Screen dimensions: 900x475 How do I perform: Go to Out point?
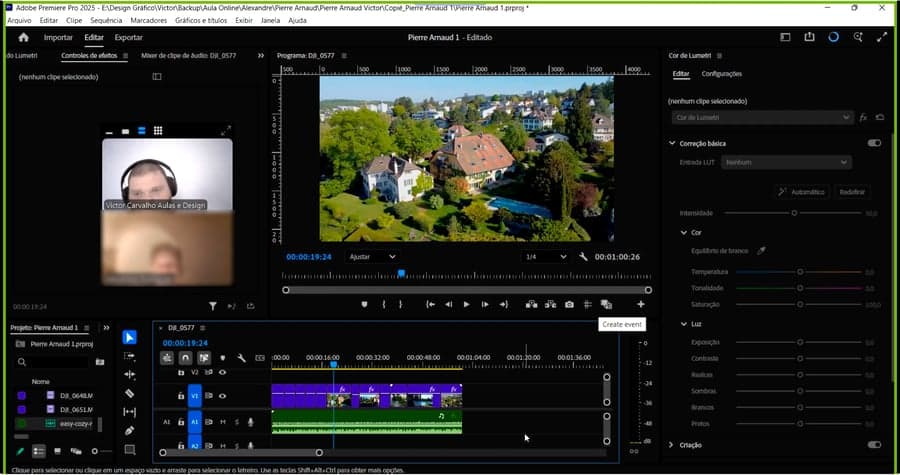(x=503, y=305)
